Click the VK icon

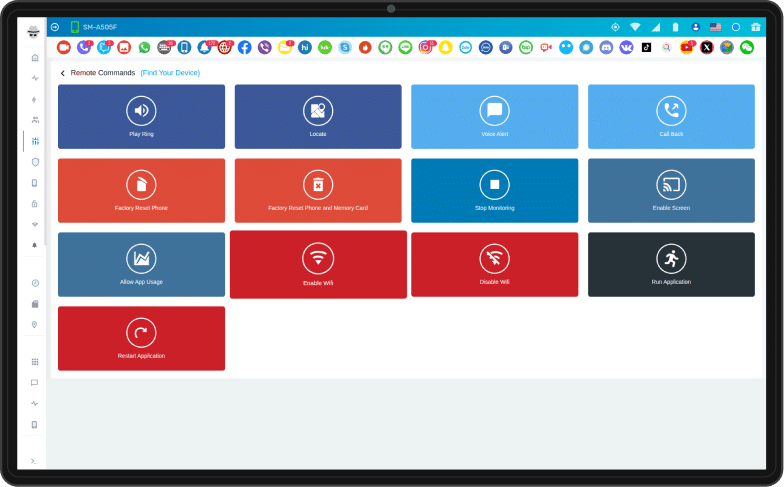point(626,48)
